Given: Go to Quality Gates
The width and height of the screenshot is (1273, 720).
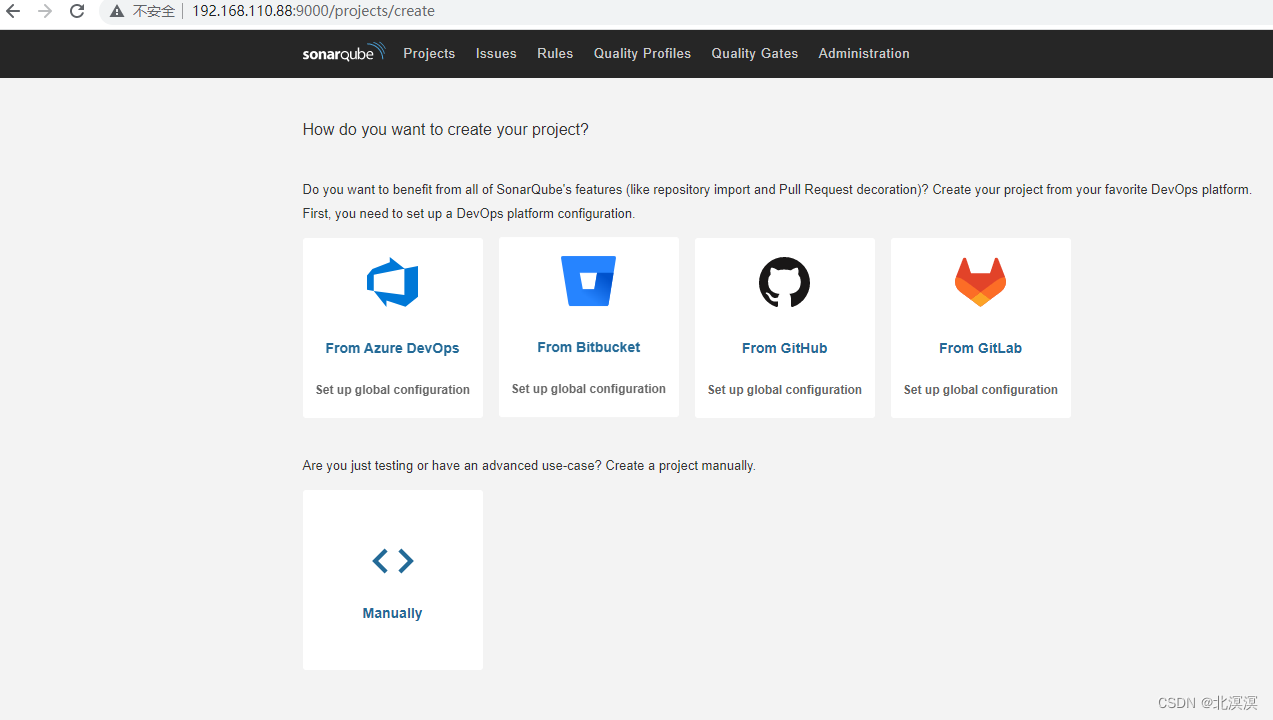Looking at the screenshot, I should point(755,54).
